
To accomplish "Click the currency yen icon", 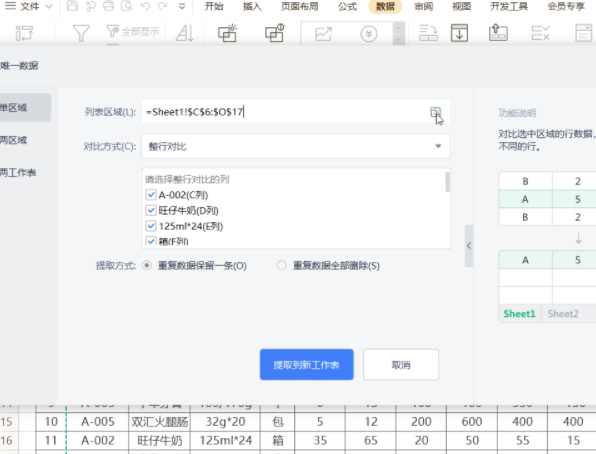I will click(x=369, y=34).
